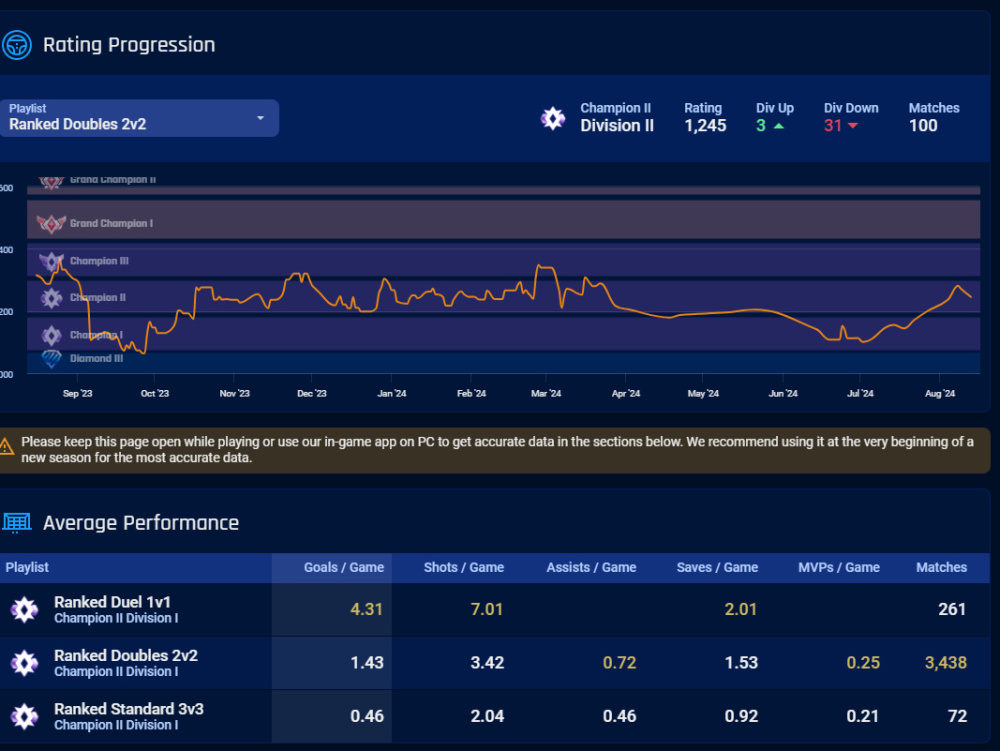1000x751 pixels.
Task: Click the Grand Champion I band label
Action: coord(112,224)
